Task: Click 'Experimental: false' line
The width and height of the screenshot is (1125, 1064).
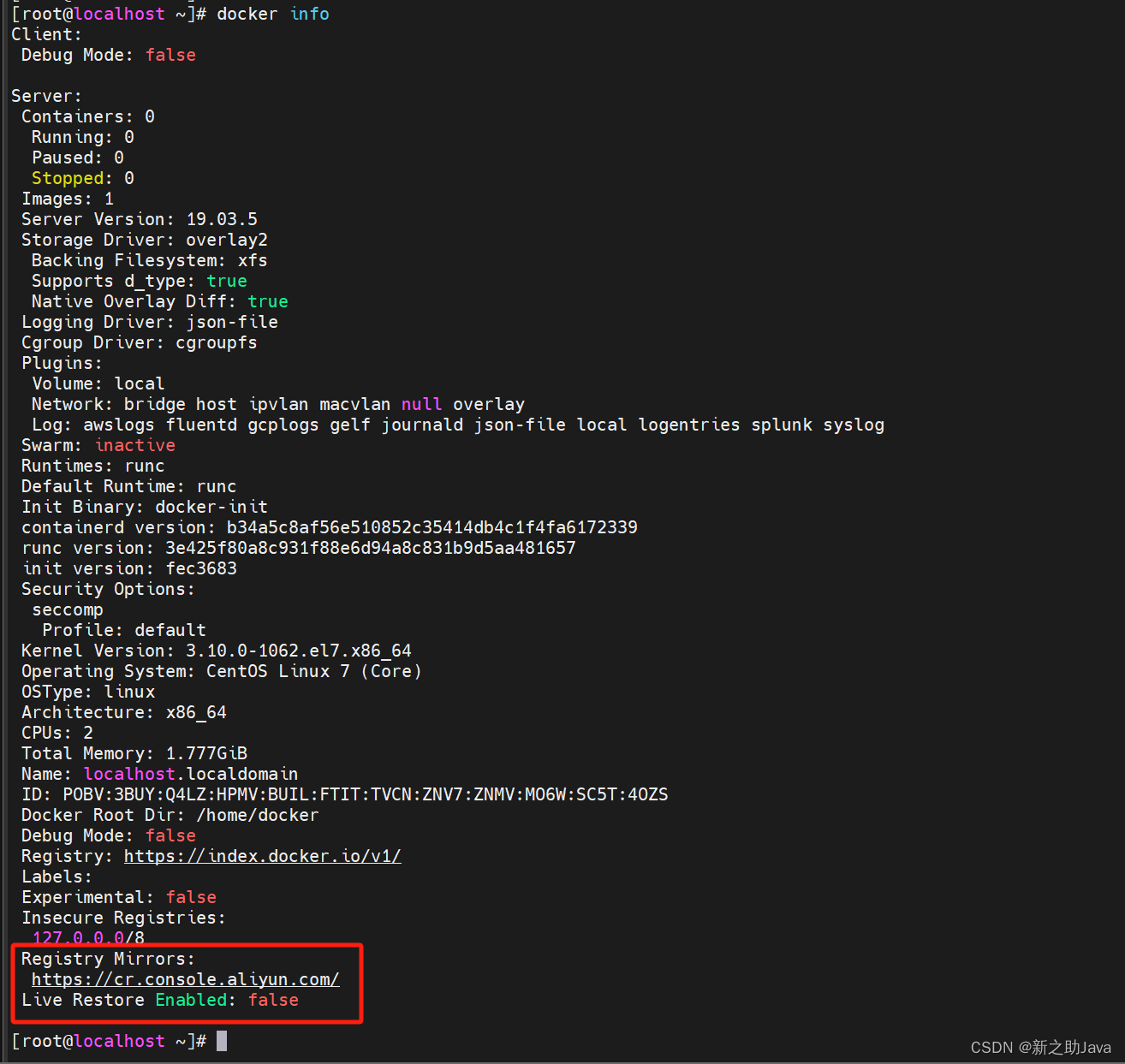Action: pos(119,897)
